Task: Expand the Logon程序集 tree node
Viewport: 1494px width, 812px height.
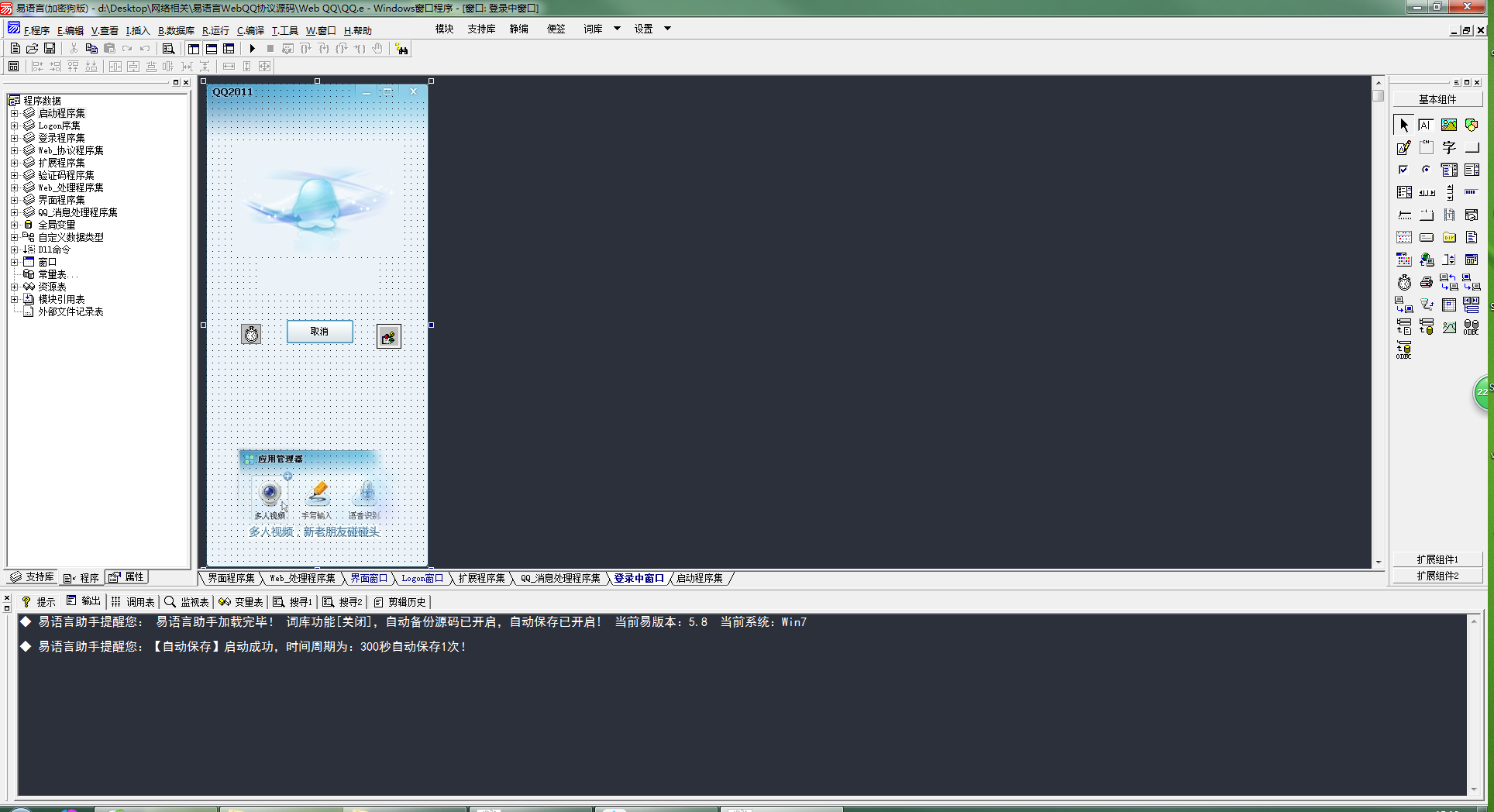Action: tap(14, 126)
